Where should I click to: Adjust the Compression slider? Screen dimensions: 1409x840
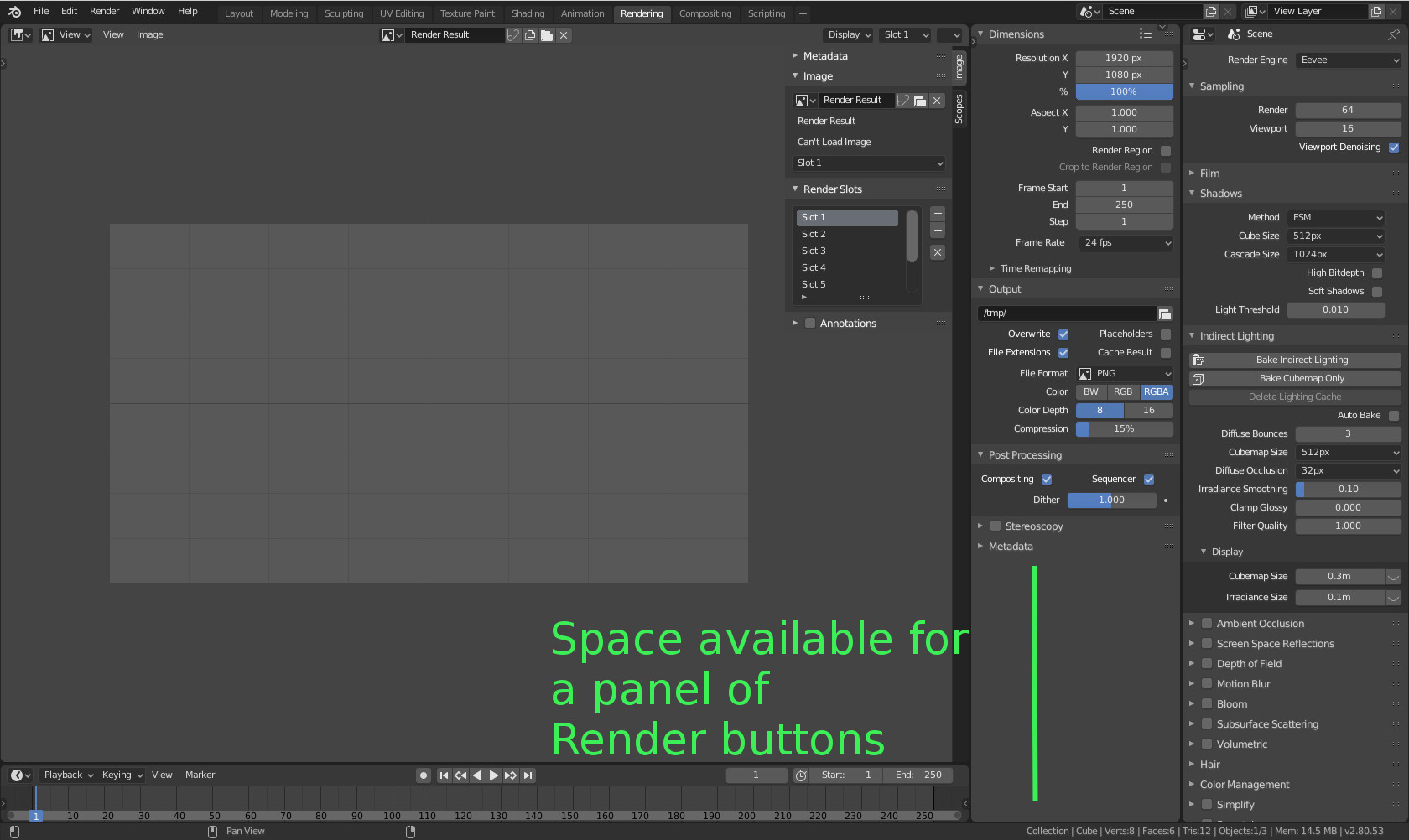[x=1124, y=428]
